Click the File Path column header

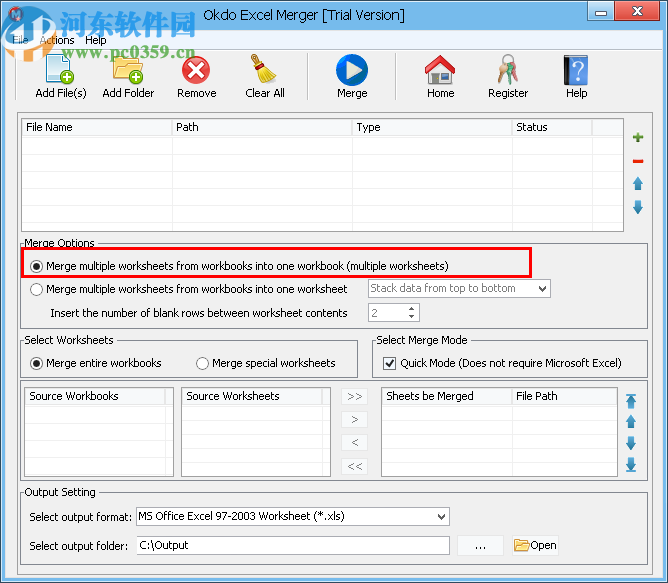click(x=564, y=396)
